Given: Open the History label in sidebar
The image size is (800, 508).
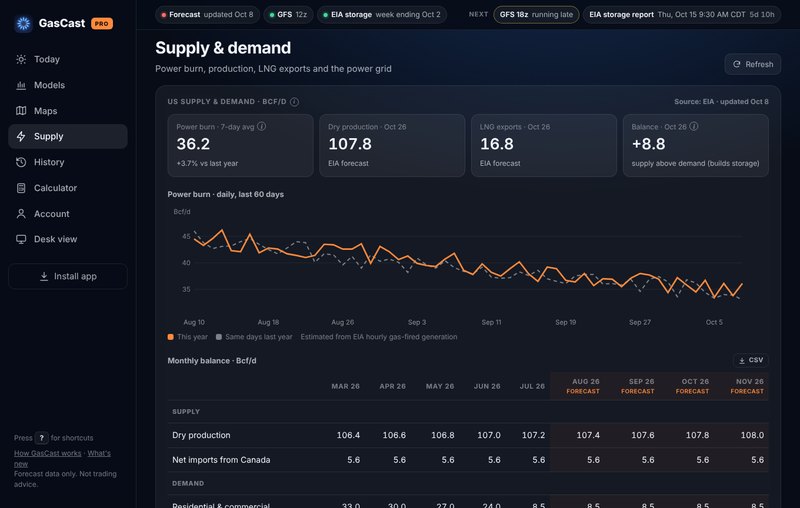Looking at the screenshot, I should click(x=49, y=162).
